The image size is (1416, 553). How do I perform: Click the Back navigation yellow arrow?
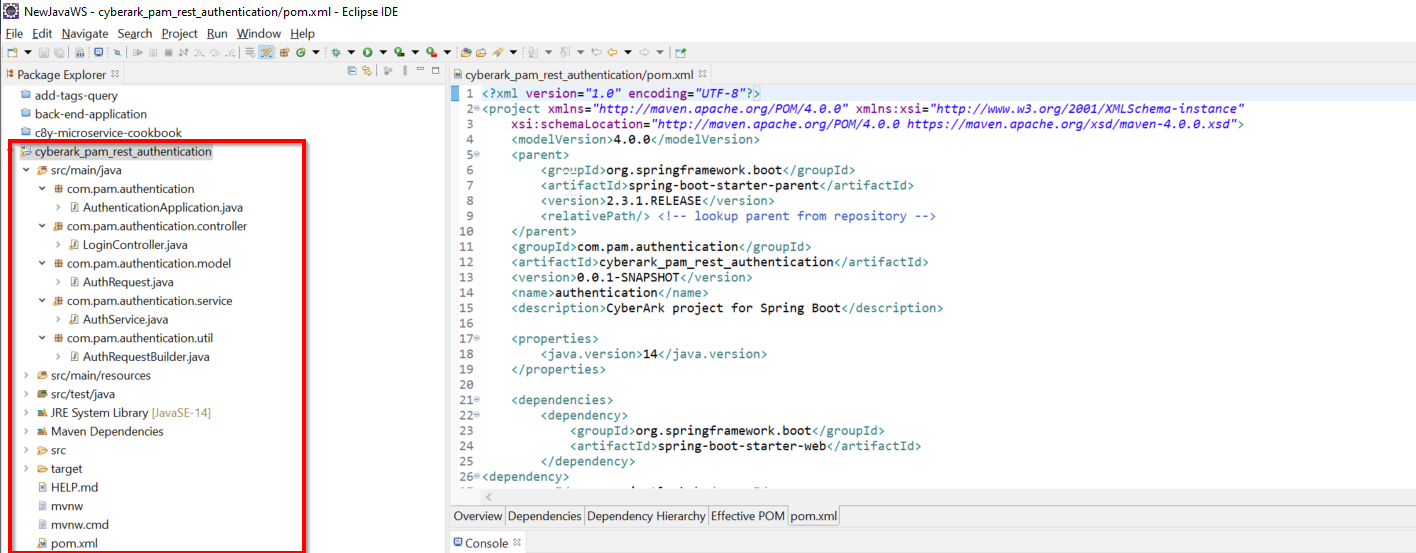pyautogui.click(x=612, y=52)
